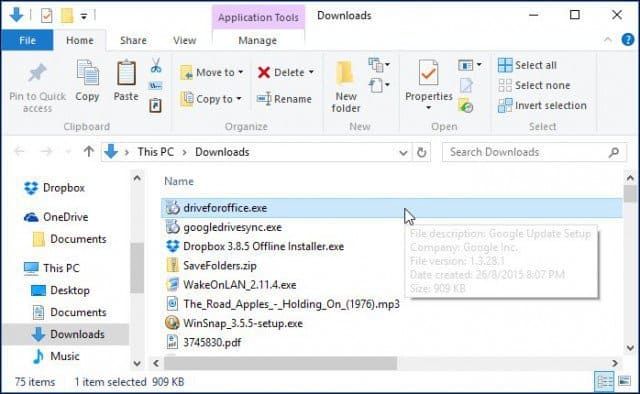Create a New folder
640x394 pixels.
point(346,87)
